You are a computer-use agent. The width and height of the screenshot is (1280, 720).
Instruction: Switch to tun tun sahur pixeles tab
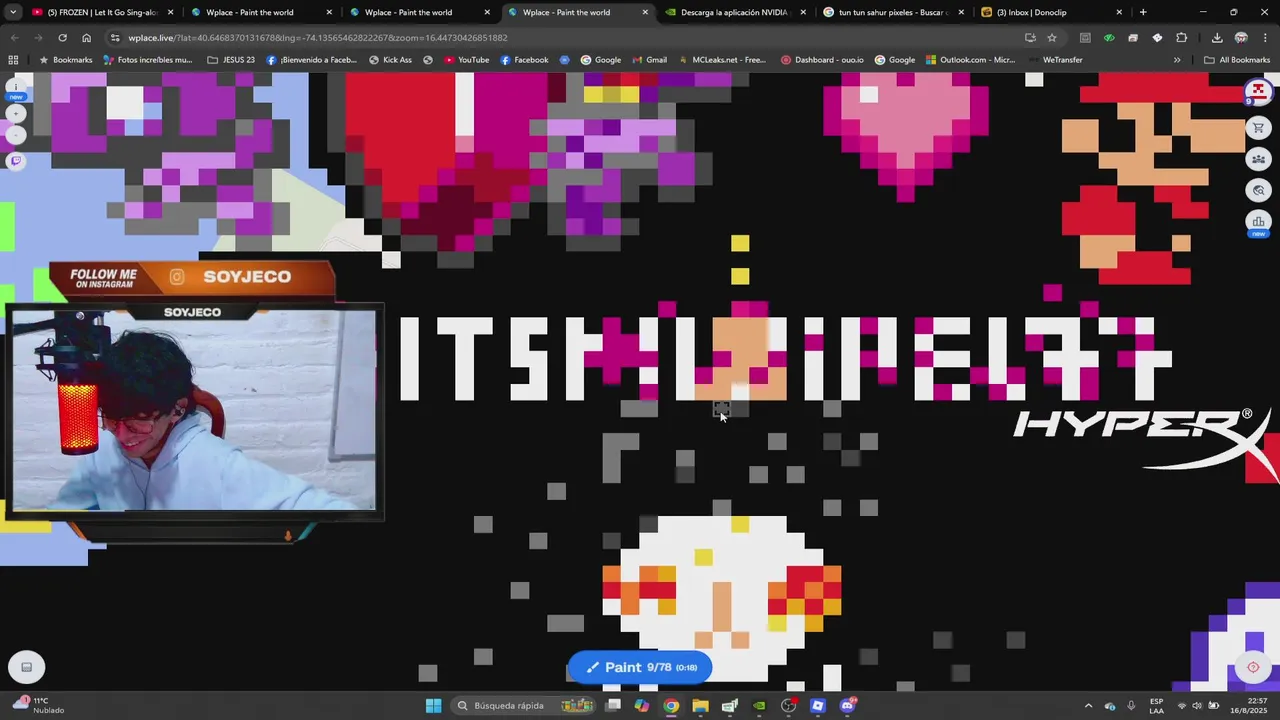[x=892, y=12]
